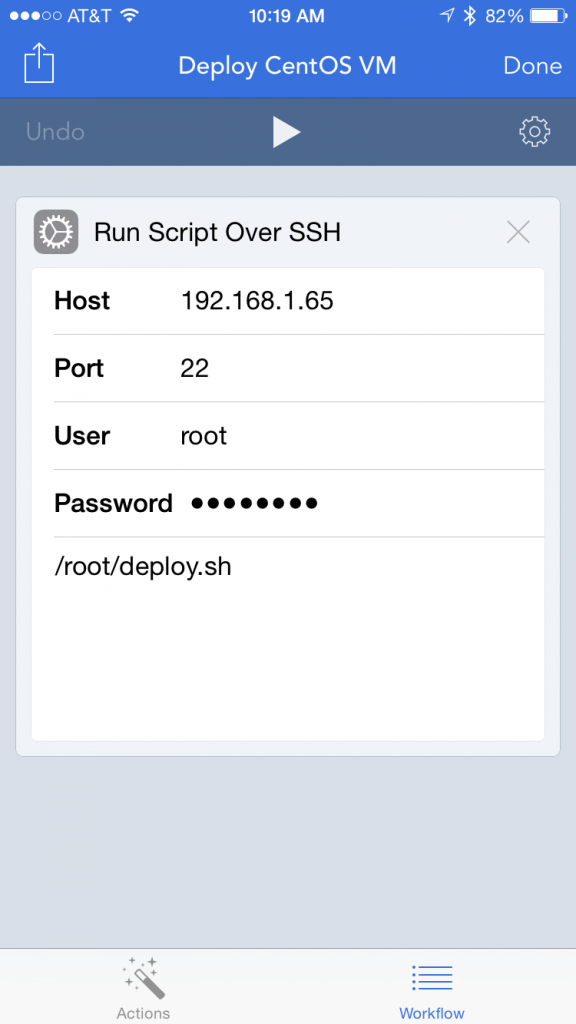Tap the share icon in header

click(39, 63)
